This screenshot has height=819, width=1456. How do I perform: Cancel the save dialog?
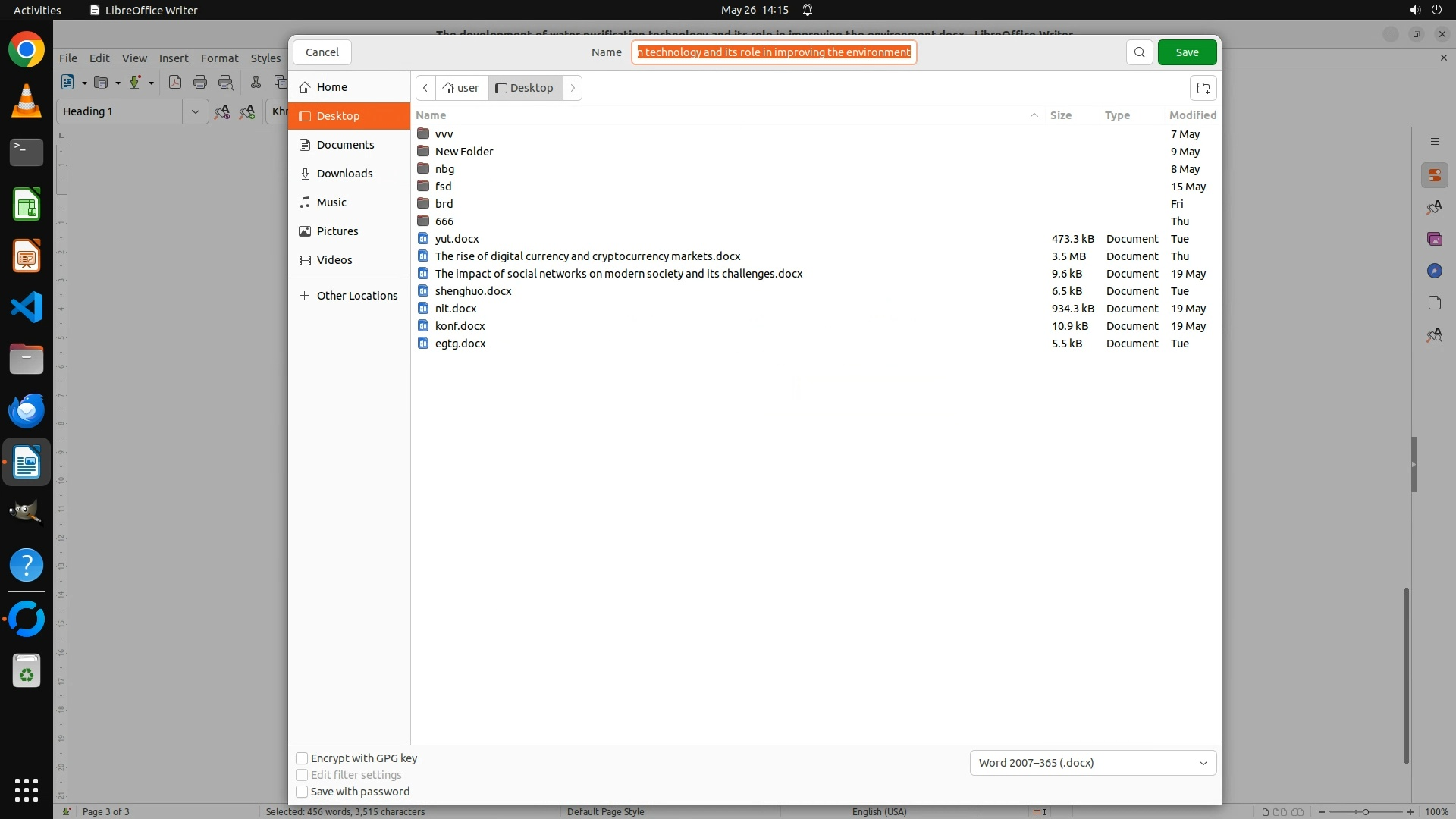click(x=322, y=52)
